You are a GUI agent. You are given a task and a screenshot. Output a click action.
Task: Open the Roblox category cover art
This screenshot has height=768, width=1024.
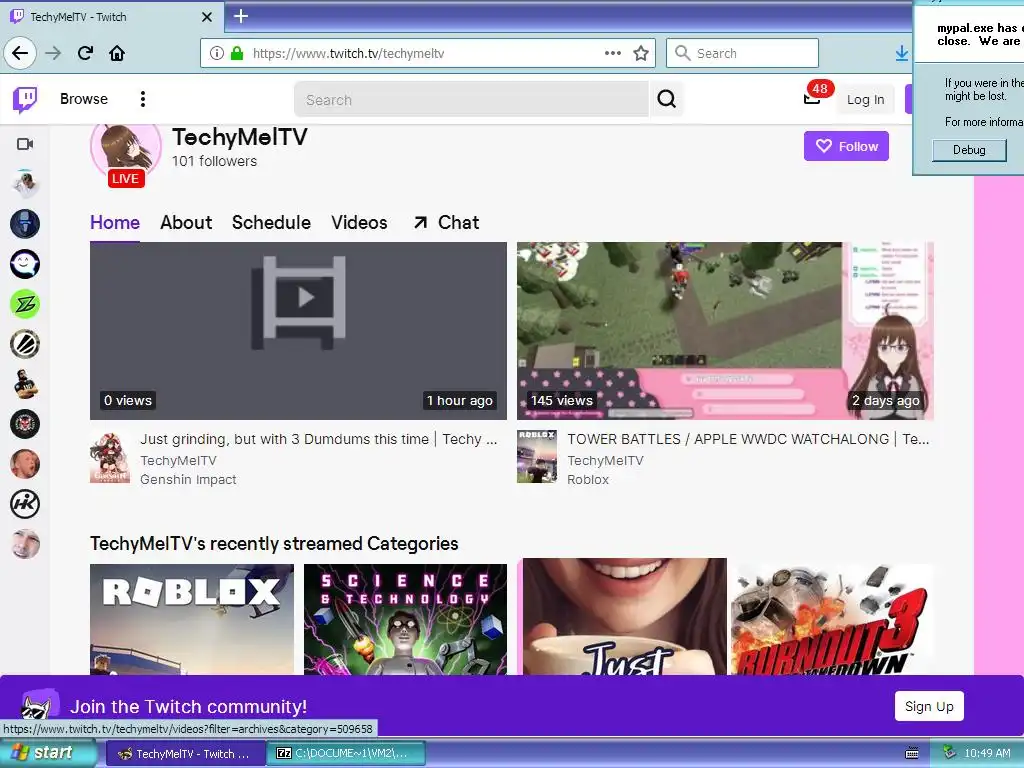pos(192,619)
